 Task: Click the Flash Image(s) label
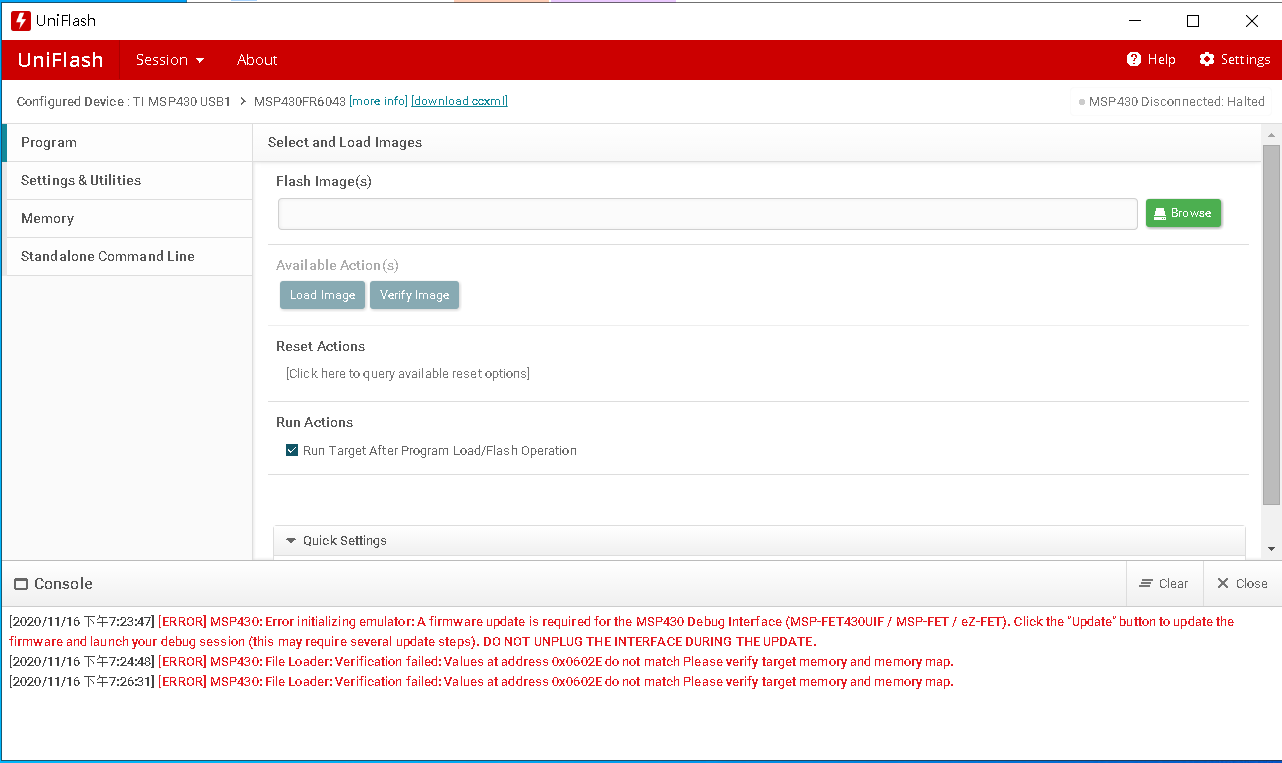[324, 181]
